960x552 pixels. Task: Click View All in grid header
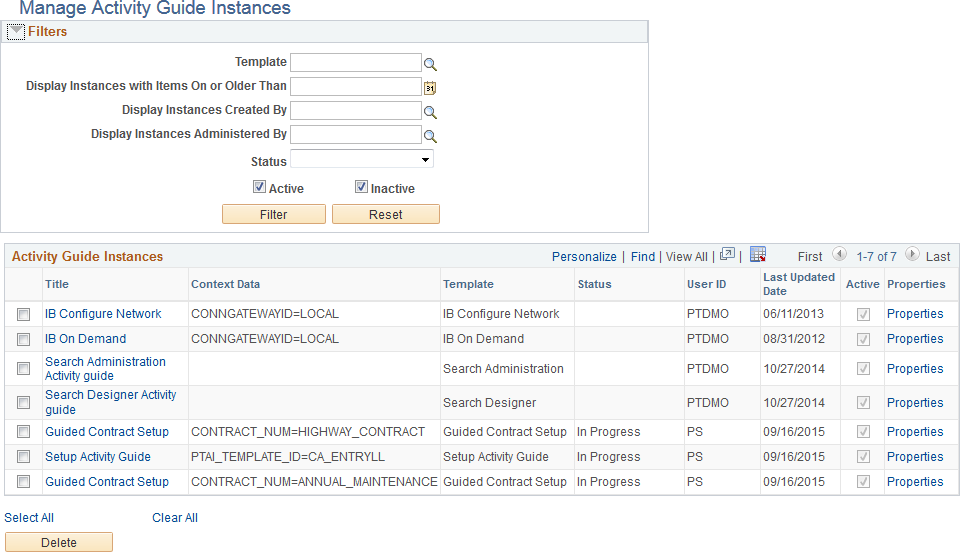pos(686,257)
